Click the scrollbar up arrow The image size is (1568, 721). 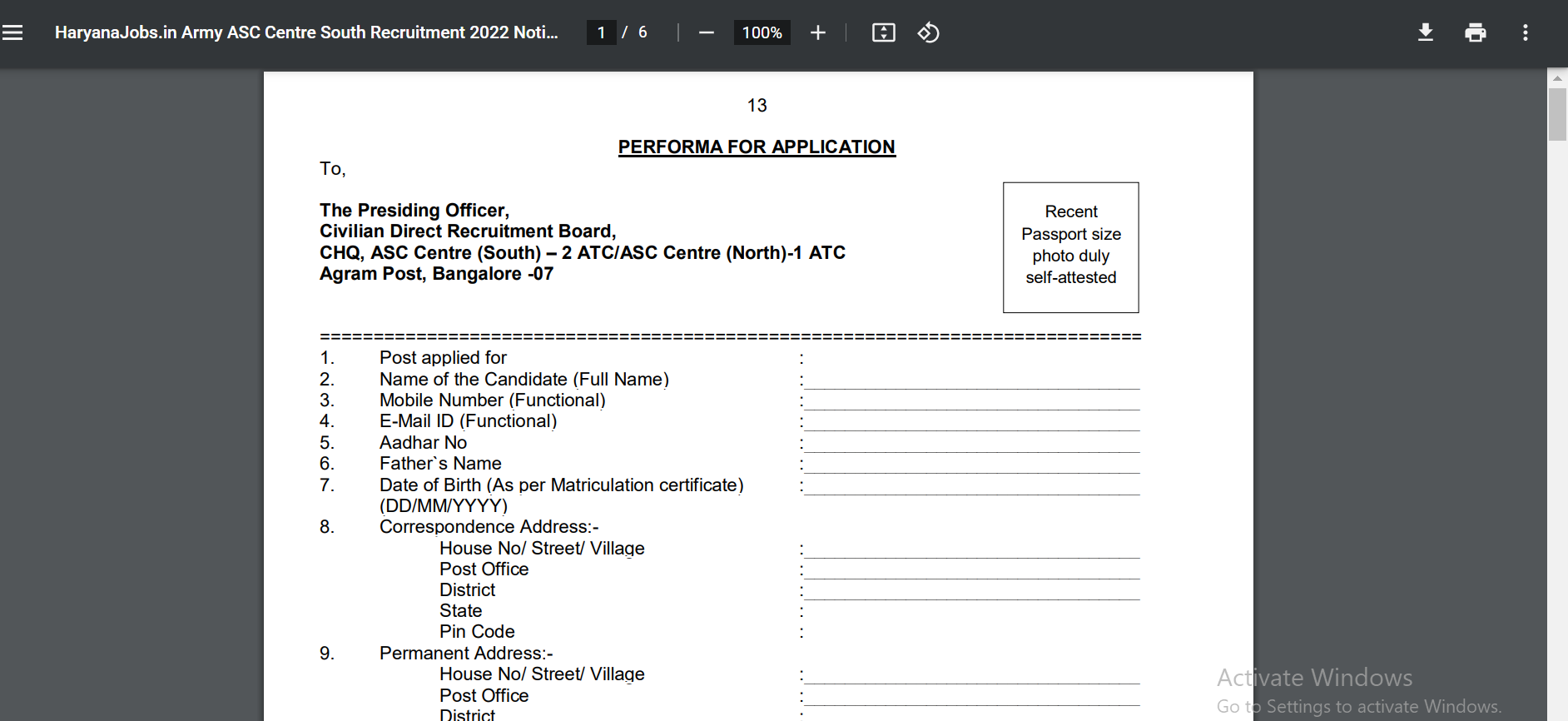pyautogui.click(x=1557, y=77)
